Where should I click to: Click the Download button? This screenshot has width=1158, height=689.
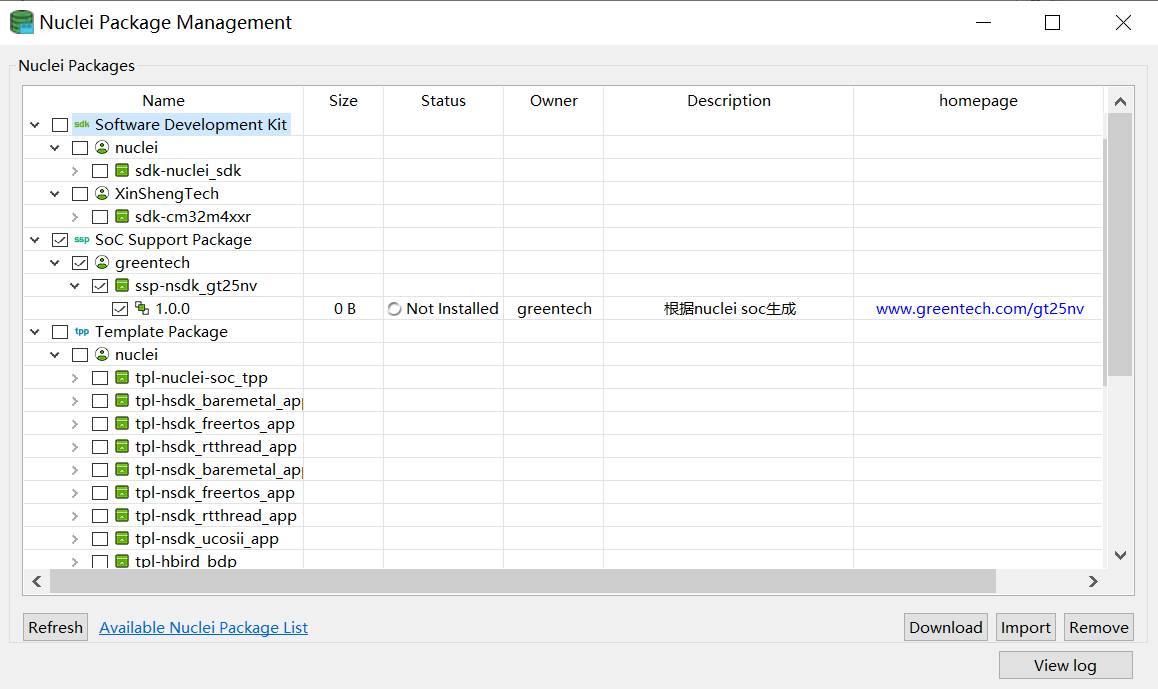945,627
